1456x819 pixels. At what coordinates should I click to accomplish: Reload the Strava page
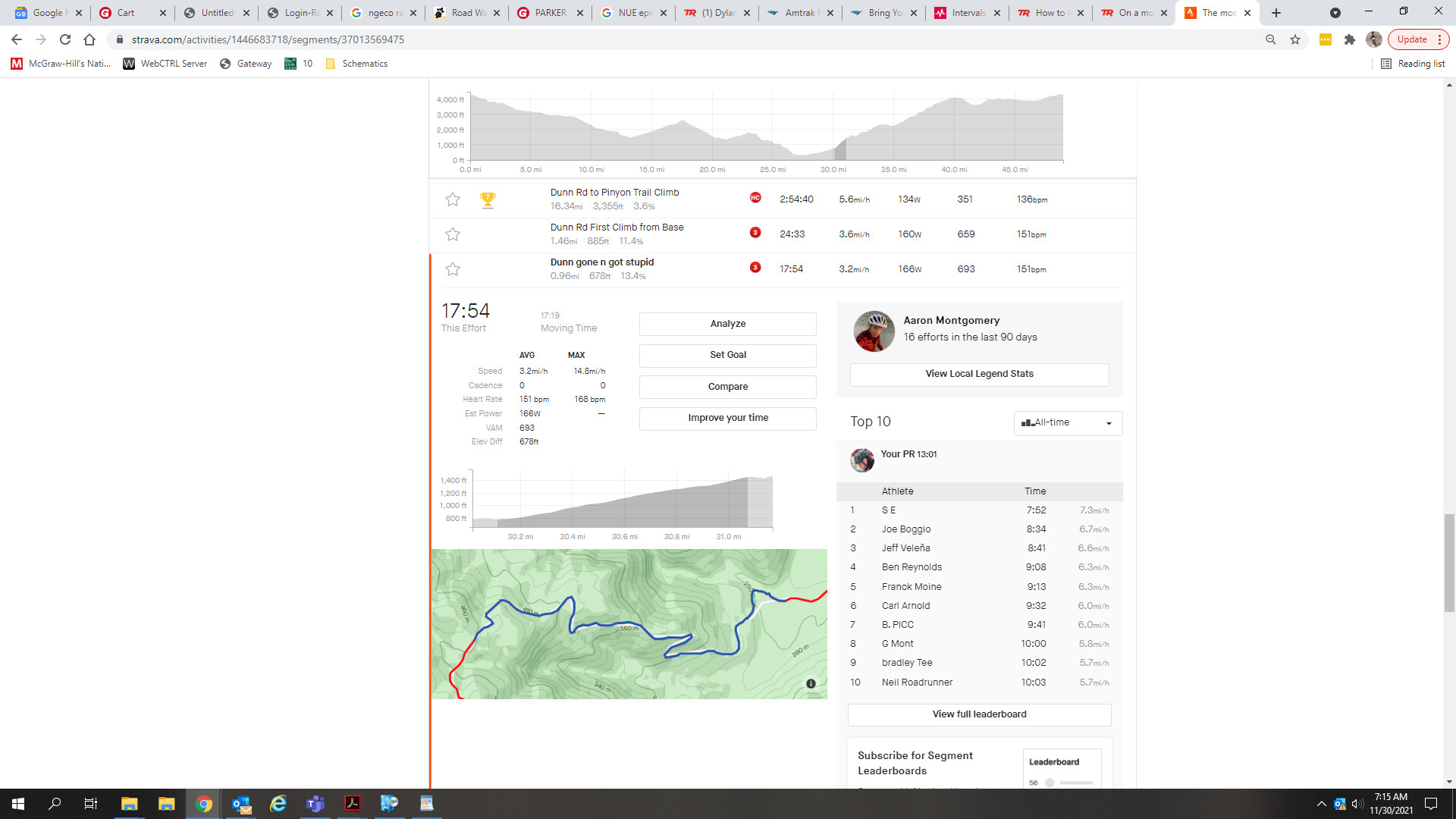[65, 39]
